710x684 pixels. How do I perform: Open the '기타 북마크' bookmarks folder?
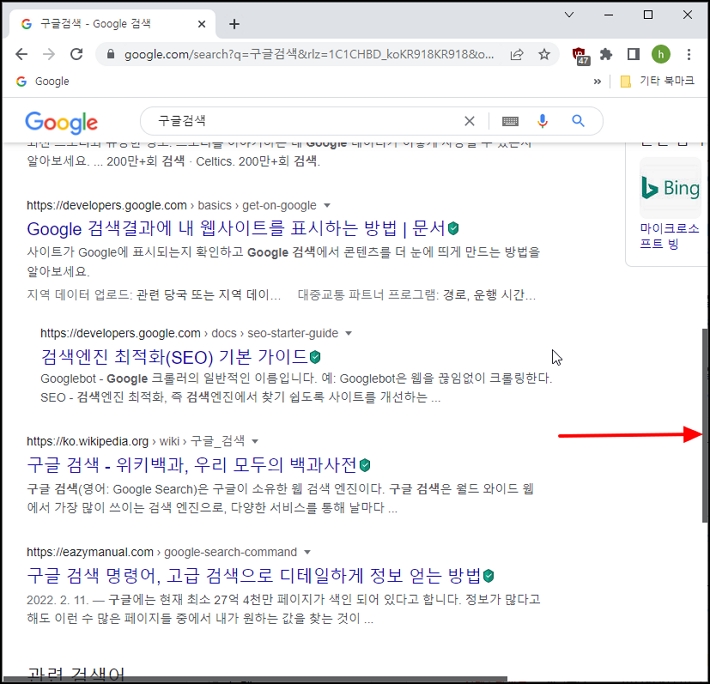(x=657, y=81)
